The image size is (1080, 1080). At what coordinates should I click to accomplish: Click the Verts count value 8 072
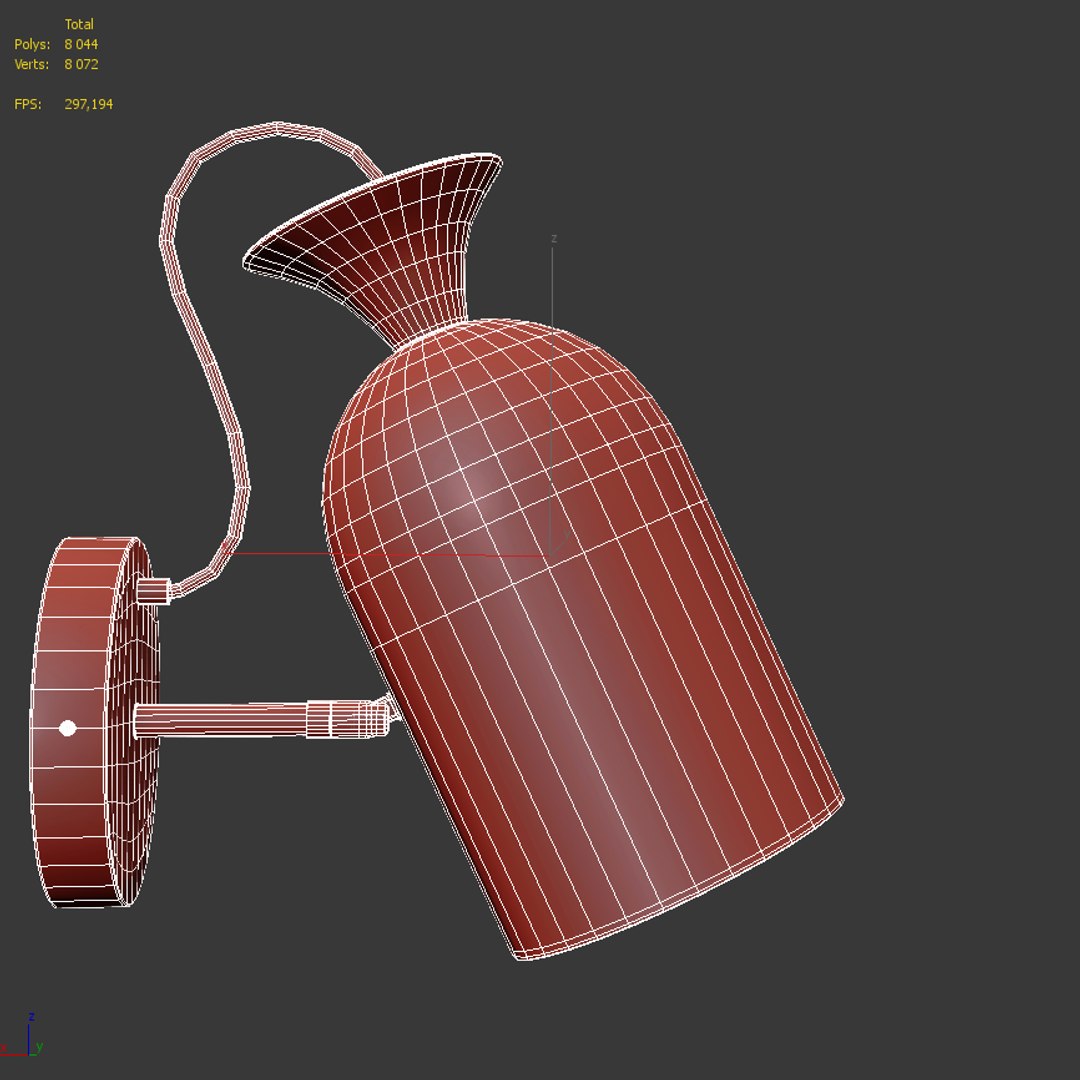(x=81, y=64)
